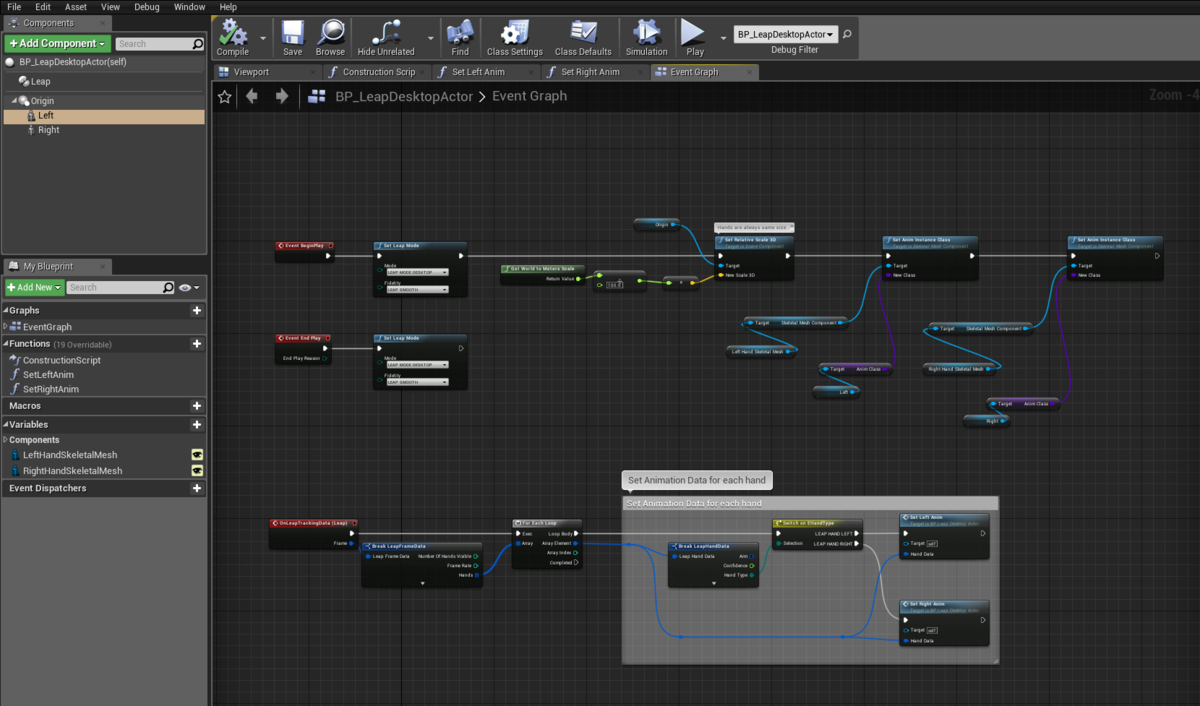Open the Debug menu

pos(147,7)
